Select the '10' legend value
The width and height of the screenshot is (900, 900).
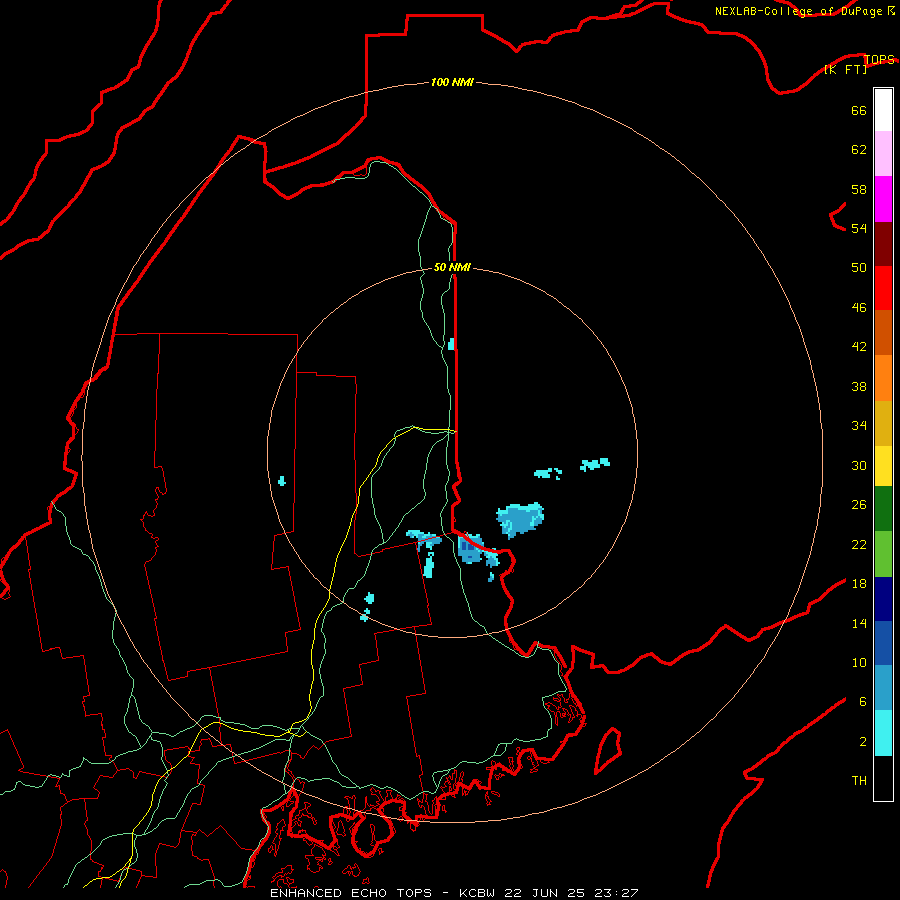(859, 663)
